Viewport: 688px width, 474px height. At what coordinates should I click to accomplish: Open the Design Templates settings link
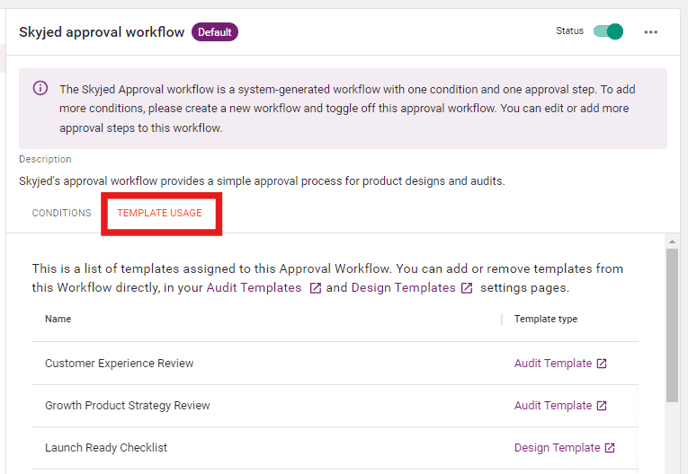coord(403,288)
